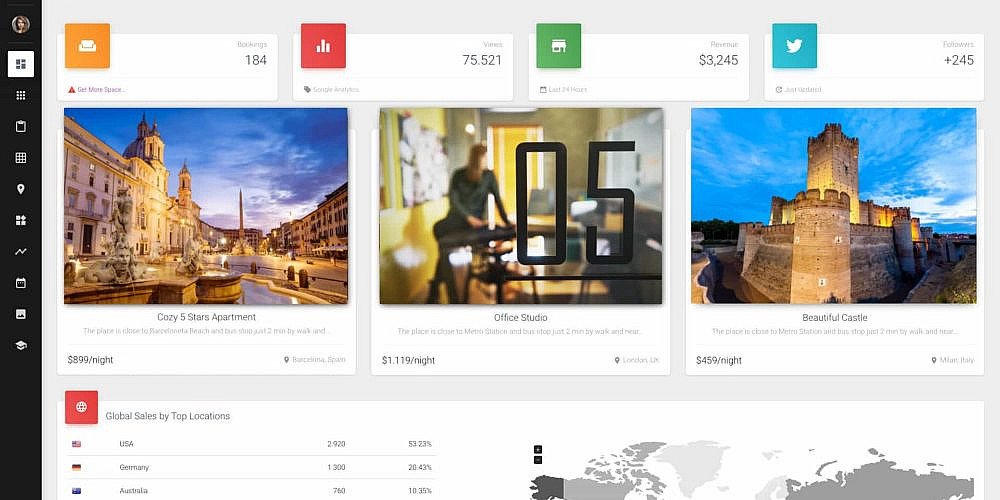Click the image gallery icon in sidebar
The width and height of the screenshot is (1000, 500).
point(20,314)
